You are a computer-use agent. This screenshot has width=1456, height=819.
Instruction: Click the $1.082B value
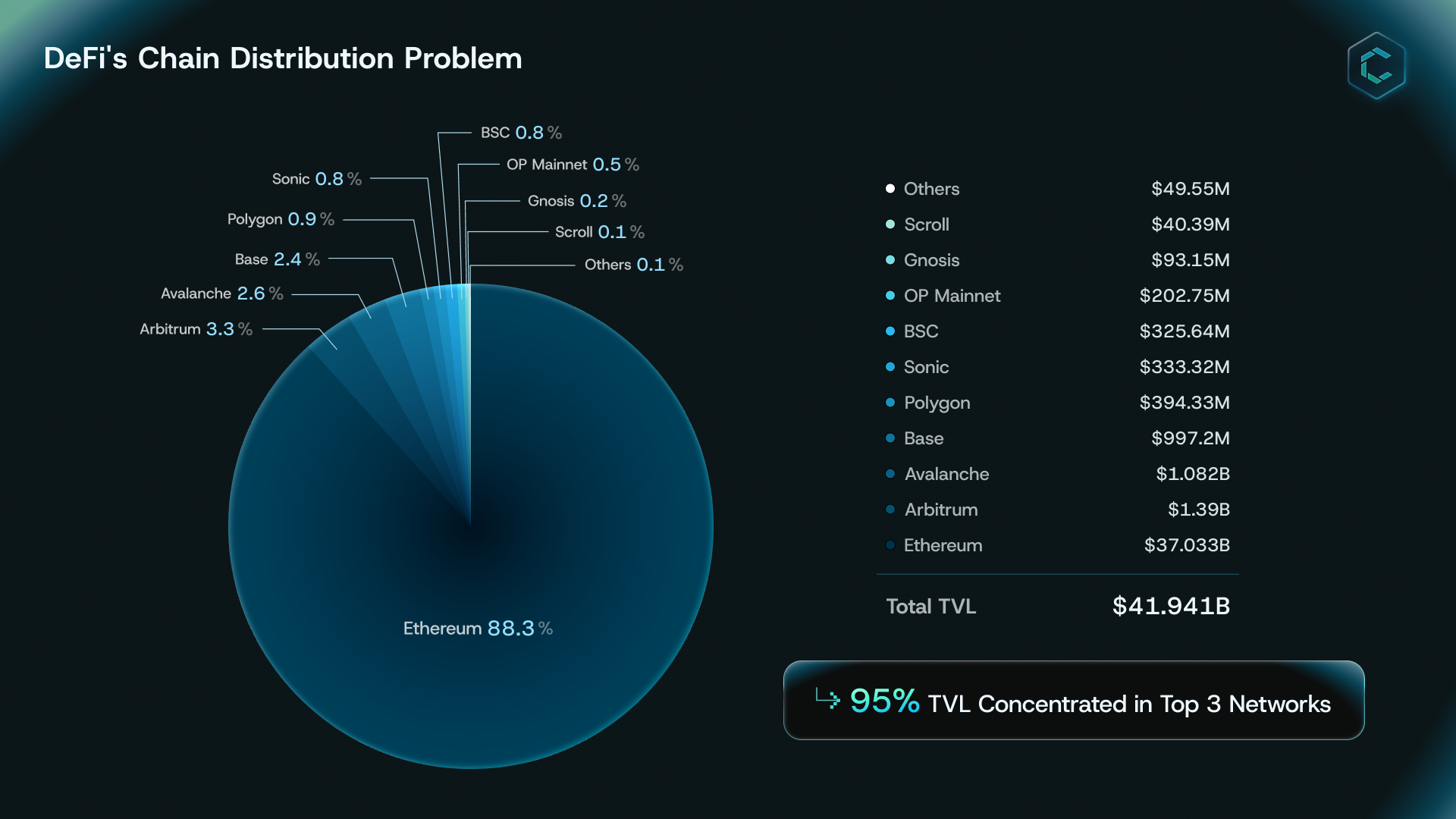[1193, 473]
